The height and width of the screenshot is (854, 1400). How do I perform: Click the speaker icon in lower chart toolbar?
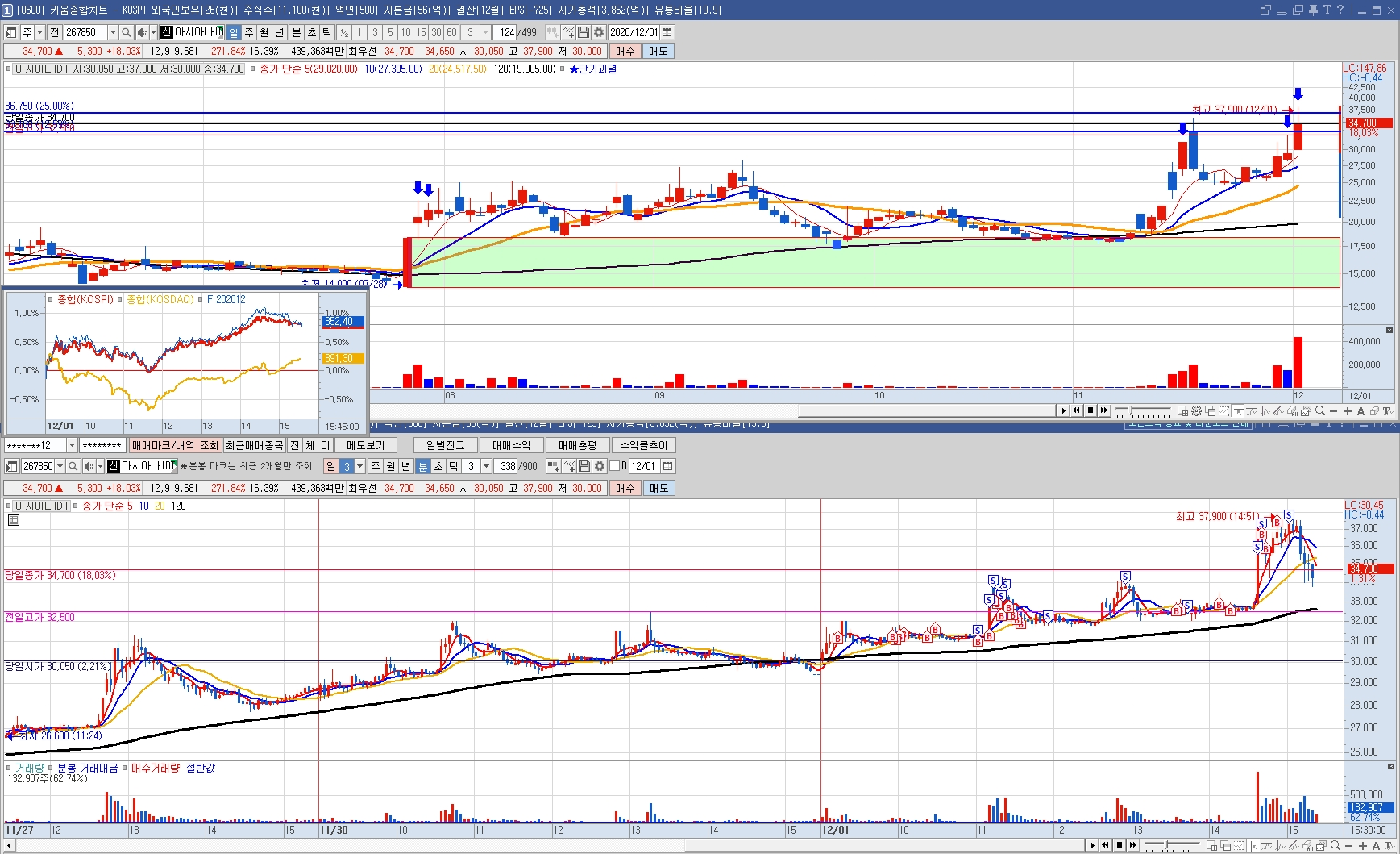[x=88, y=466]
